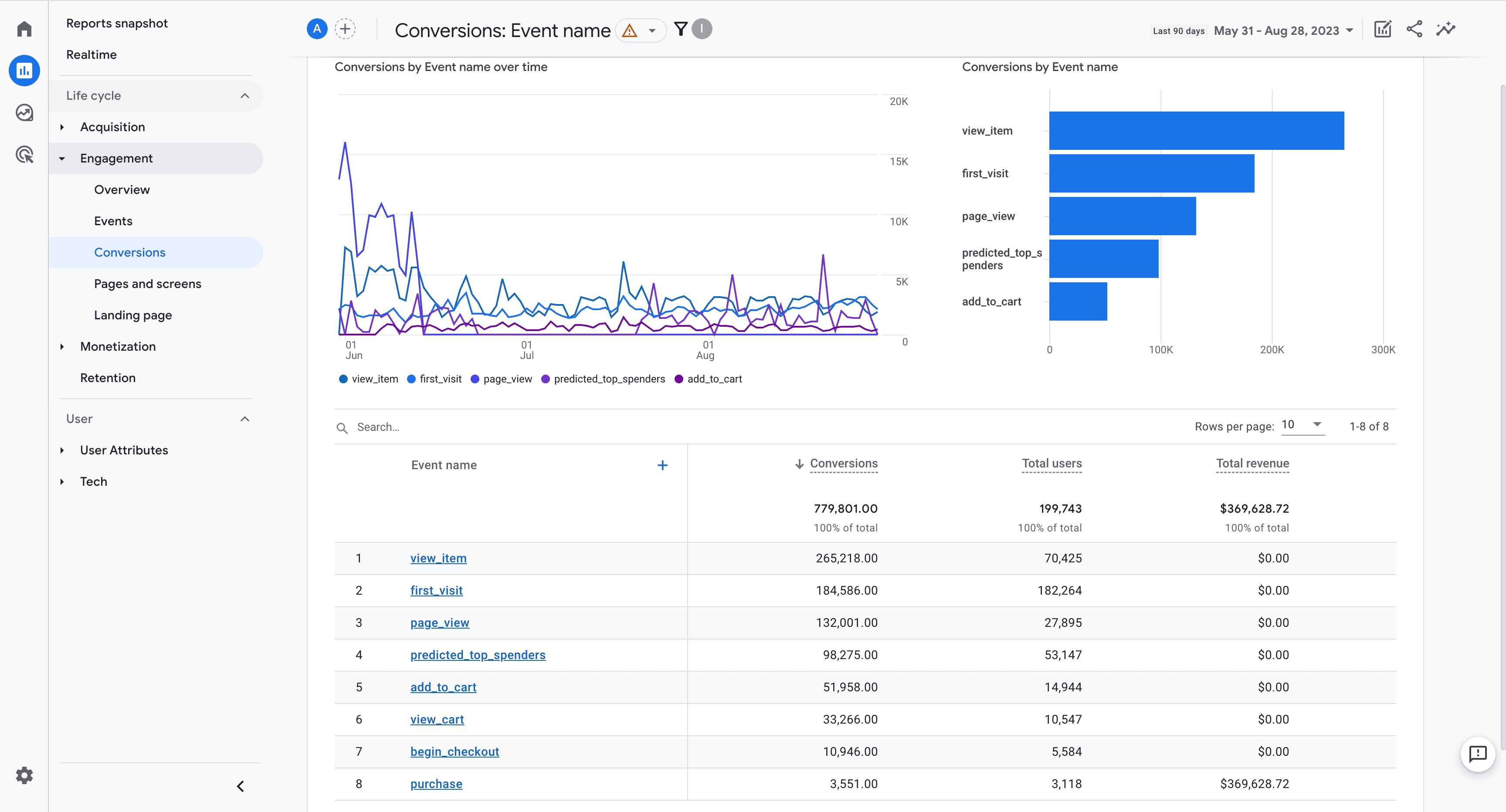Image resolution: width=1506 pixels, height=812 pixels.
Task: Click the customize report pencil icon
Action: click(x=1383, y=29)
